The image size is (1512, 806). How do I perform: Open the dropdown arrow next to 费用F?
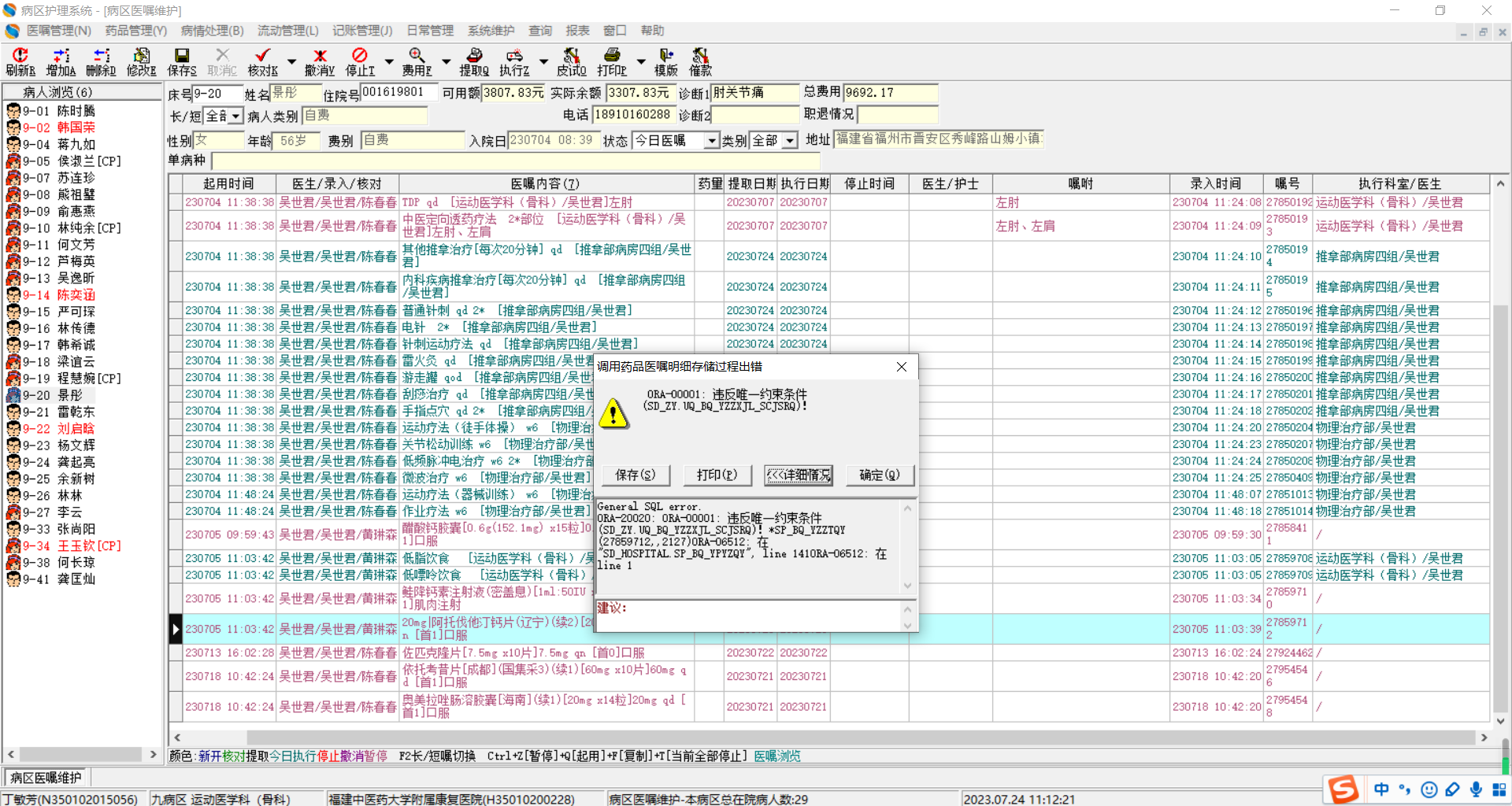[446, 61]
